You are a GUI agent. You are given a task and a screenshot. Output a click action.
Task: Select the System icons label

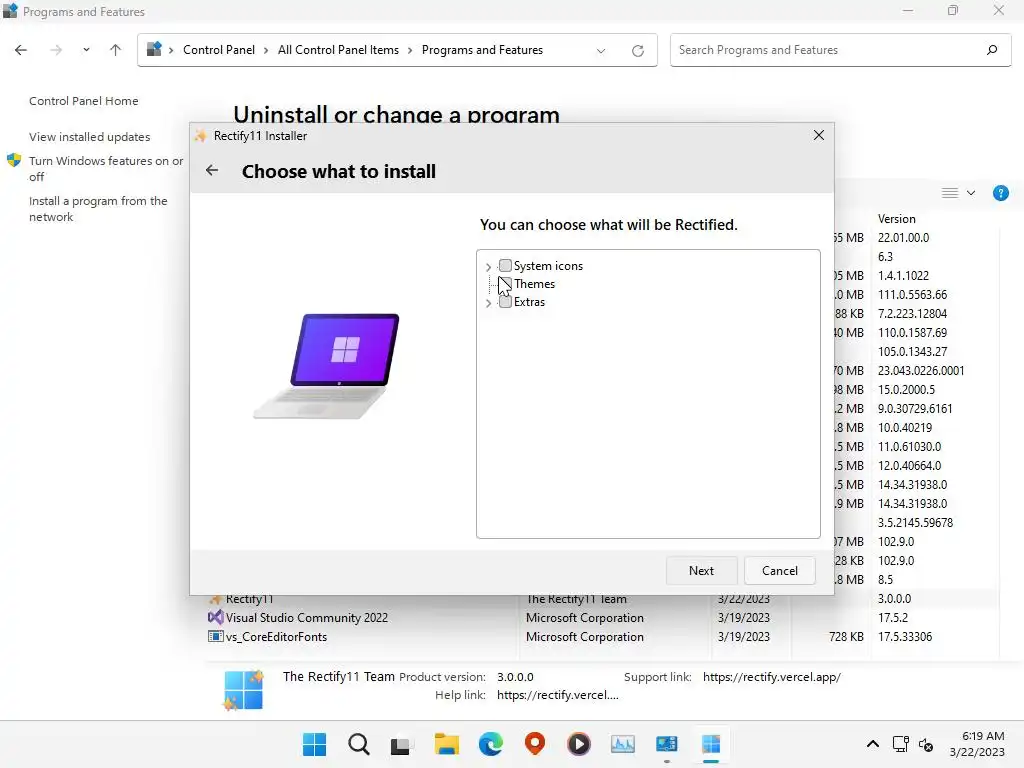[548, 266]
